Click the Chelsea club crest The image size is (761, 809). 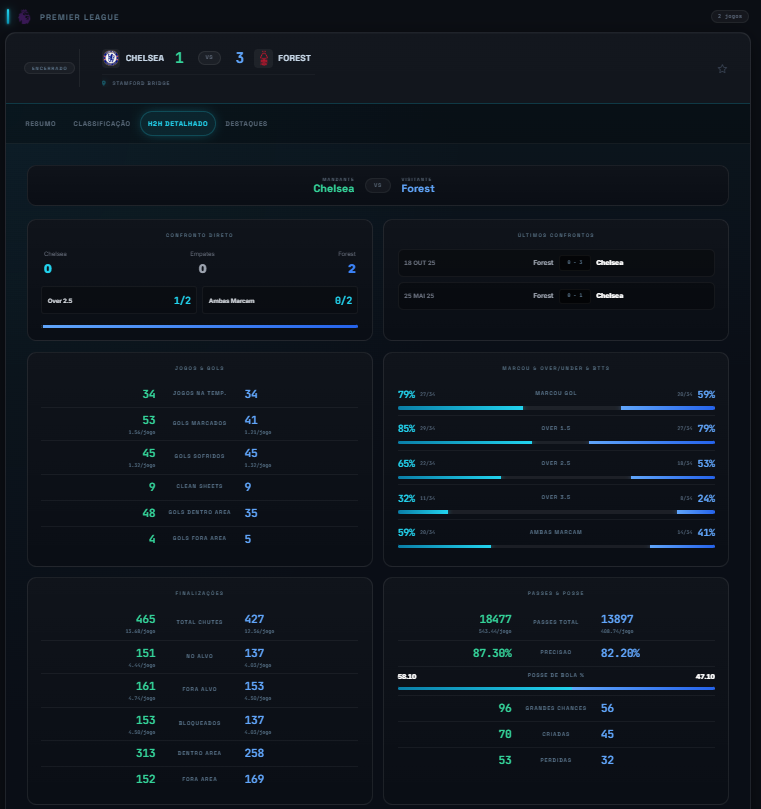coord(110,58)
